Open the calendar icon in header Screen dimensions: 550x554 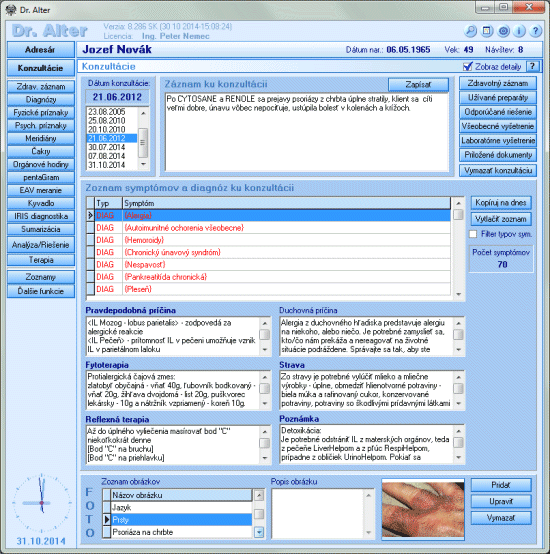pyautogui.click(x=487, y=31)
